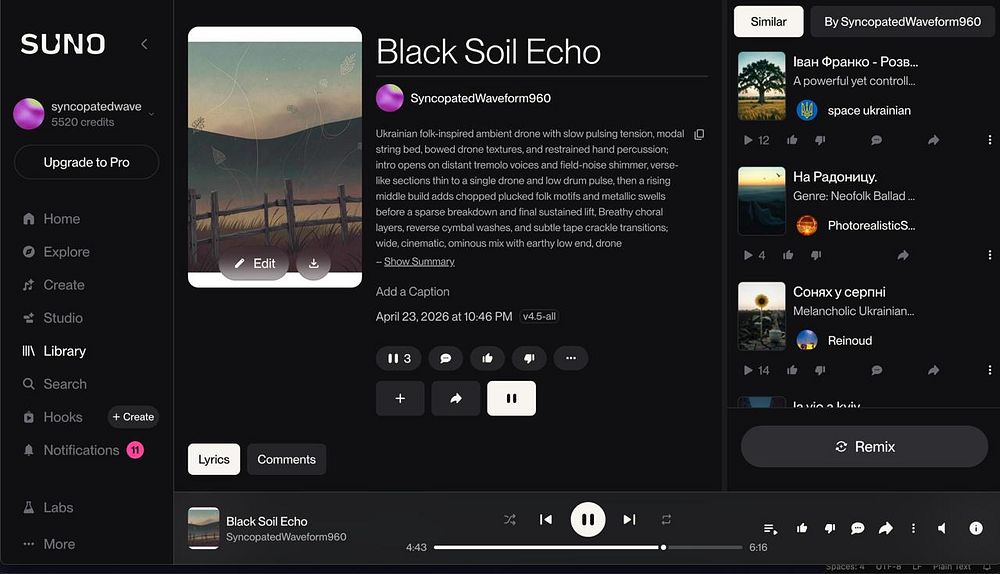Viewport: 1000px width, 574px height.
Task: Open more options for Іван Франко track
Action: pyautogui.click(x=990, y=140)
